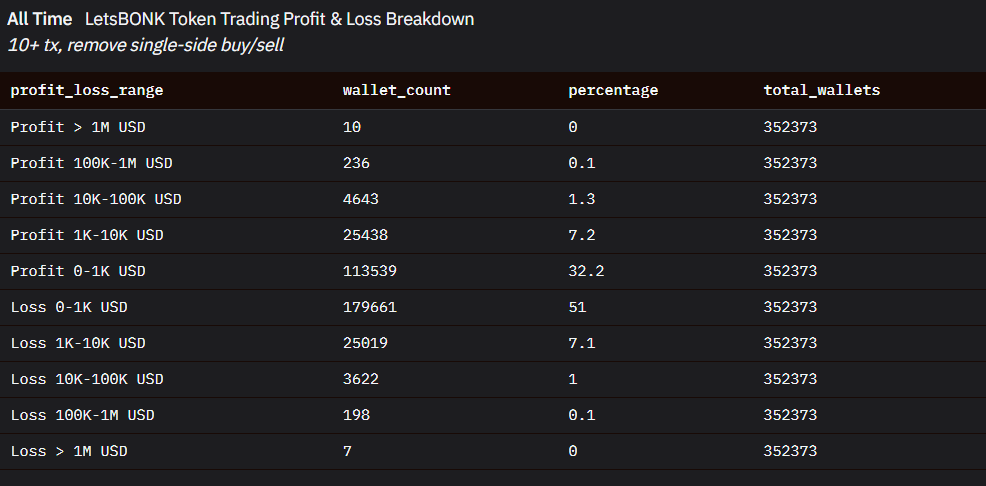The width and height of the screenshot is (986, 486).
Task: Select total_wallets 352373 in Profit 1K-10K row
Action: (x=790, y=235)
